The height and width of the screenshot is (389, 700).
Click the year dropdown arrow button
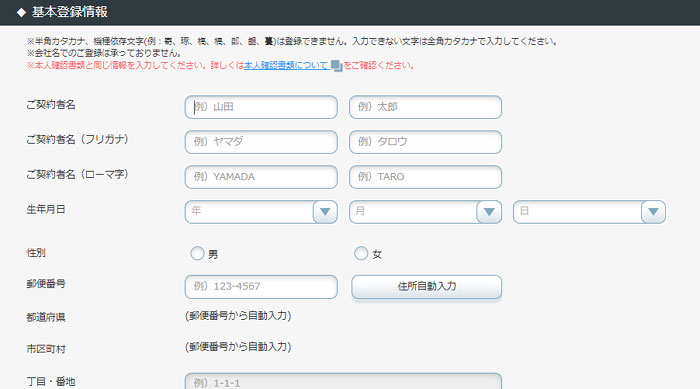[x=325, y=212]
